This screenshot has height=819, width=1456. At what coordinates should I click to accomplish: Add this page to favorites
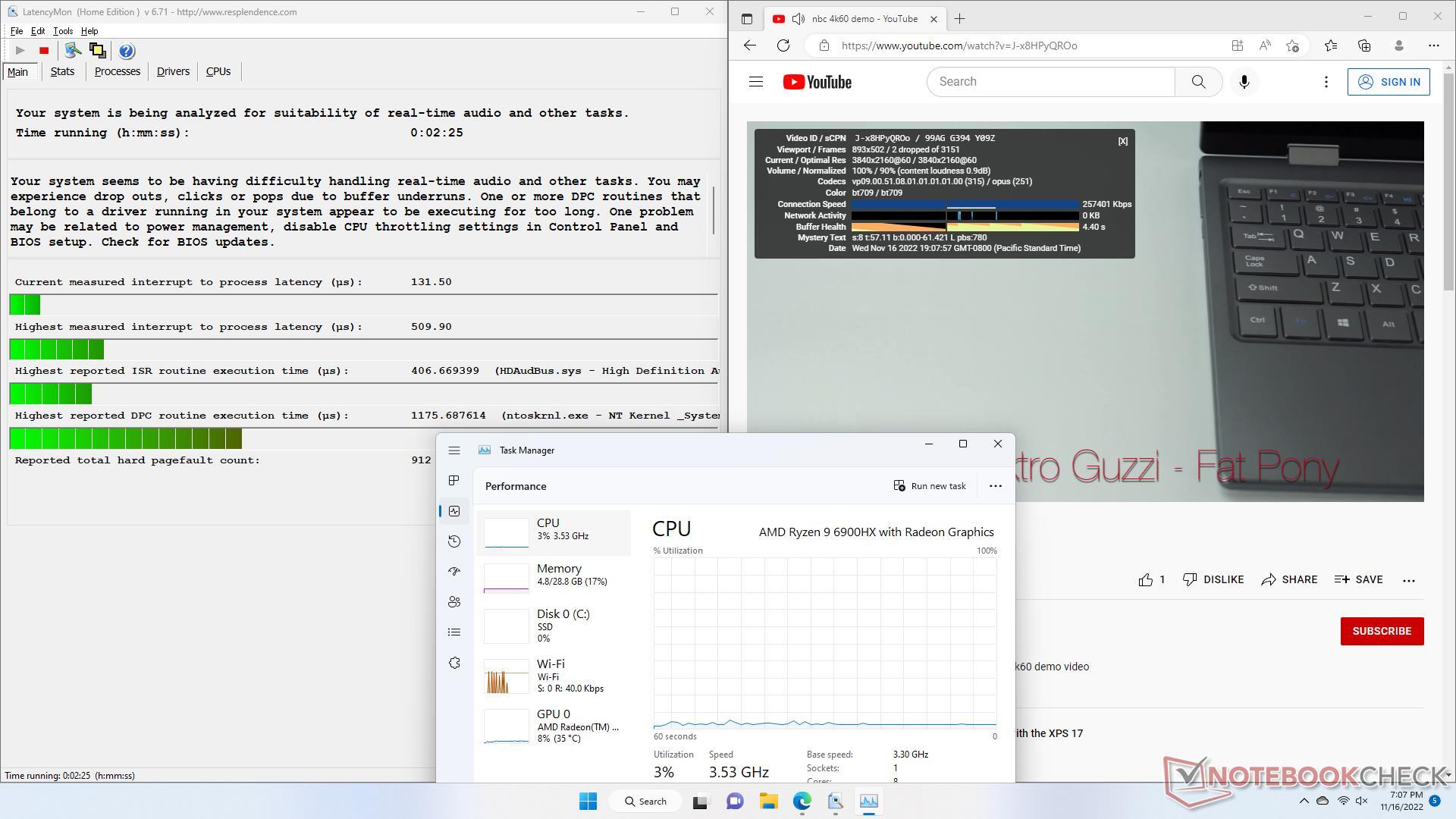click(x=1293, y=45)
